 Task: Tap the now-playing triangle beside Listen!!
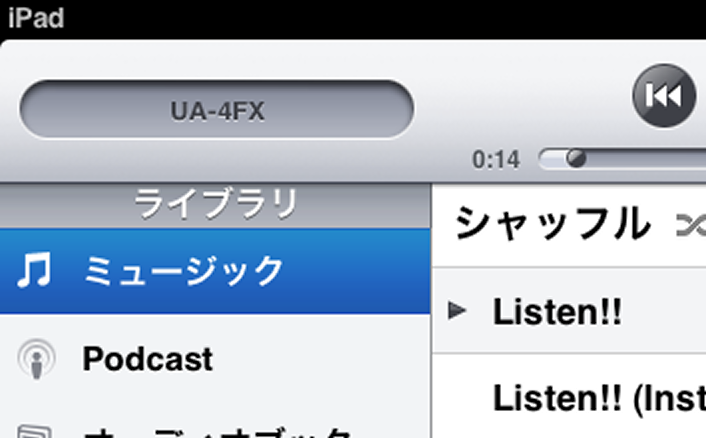pyautogui.click(x=457, y=311)
